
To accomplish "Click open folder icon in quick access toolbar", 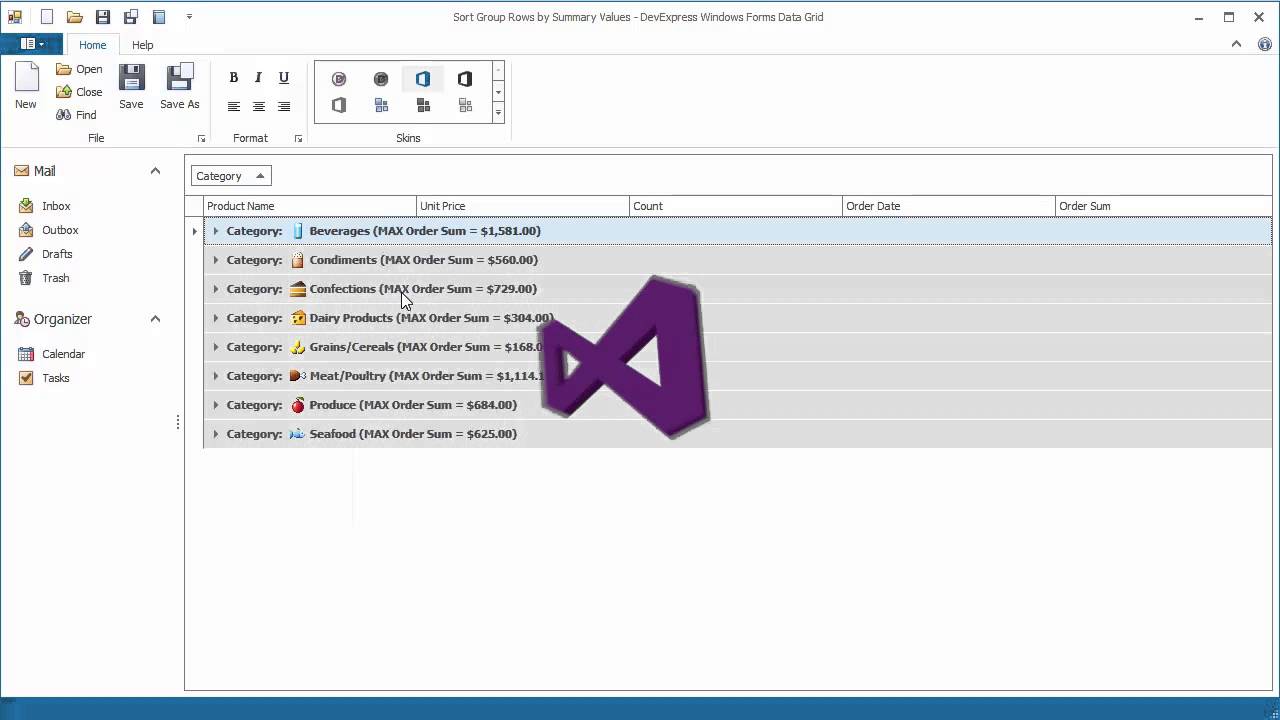I will pos(74,17).
